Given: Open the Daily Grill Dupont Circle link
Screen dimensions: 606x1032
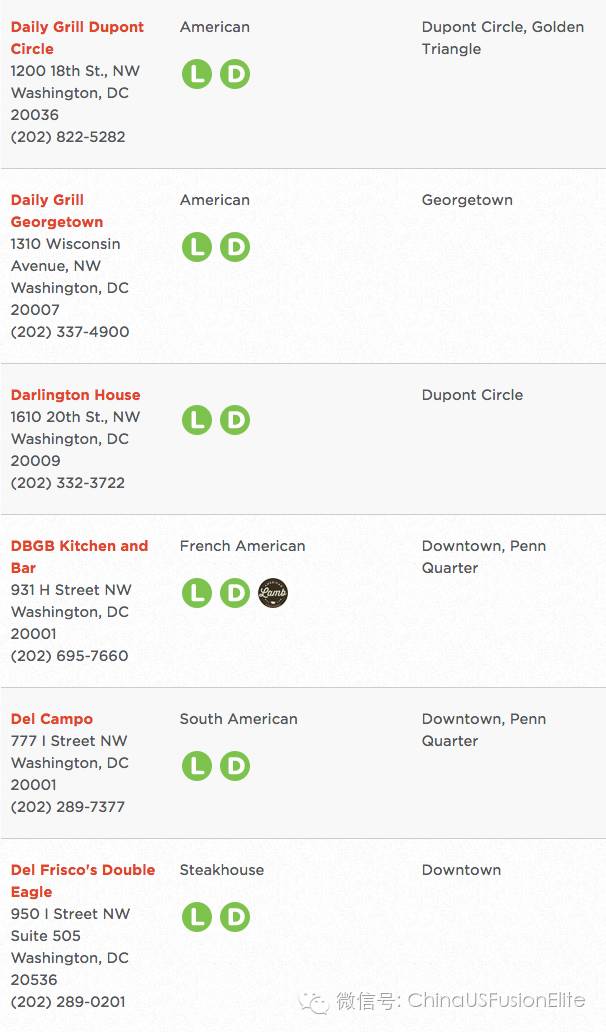Looking at the screenshot, I should pos(77,38).
